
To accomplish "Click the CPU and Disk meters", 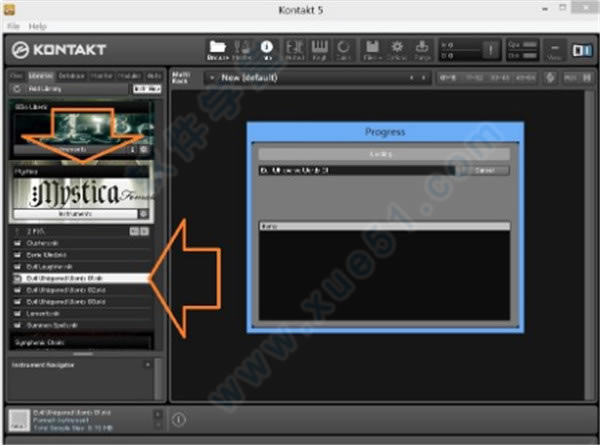I will tap(523, 50).
